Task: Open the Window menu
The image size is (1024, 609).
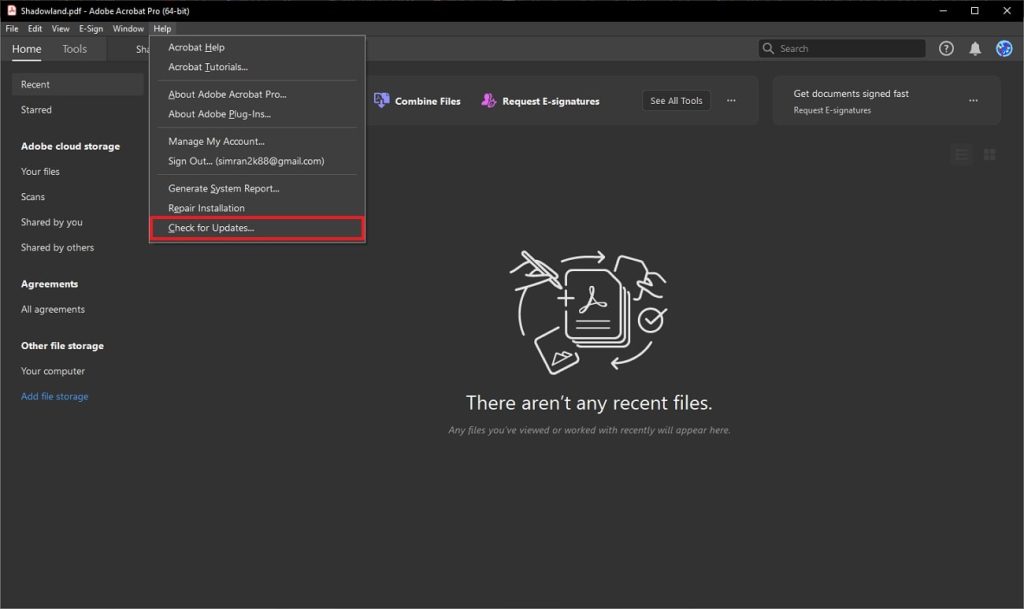Action: (x=128, y=29)
